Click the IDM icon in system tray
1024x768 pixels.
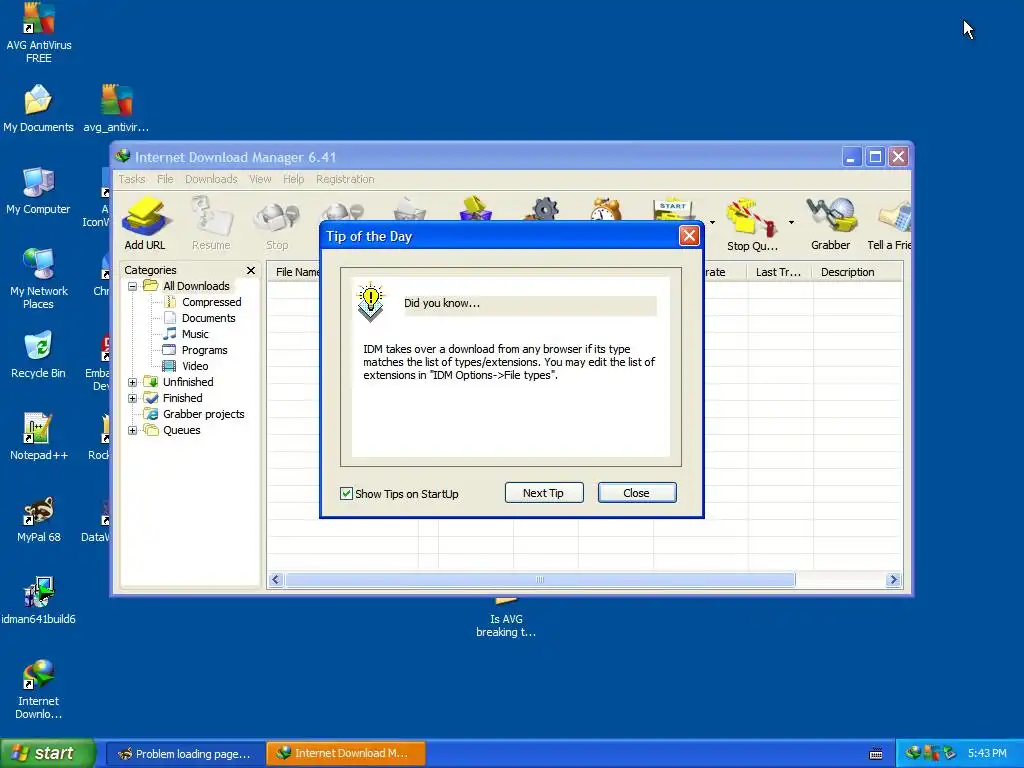(913, 753)
